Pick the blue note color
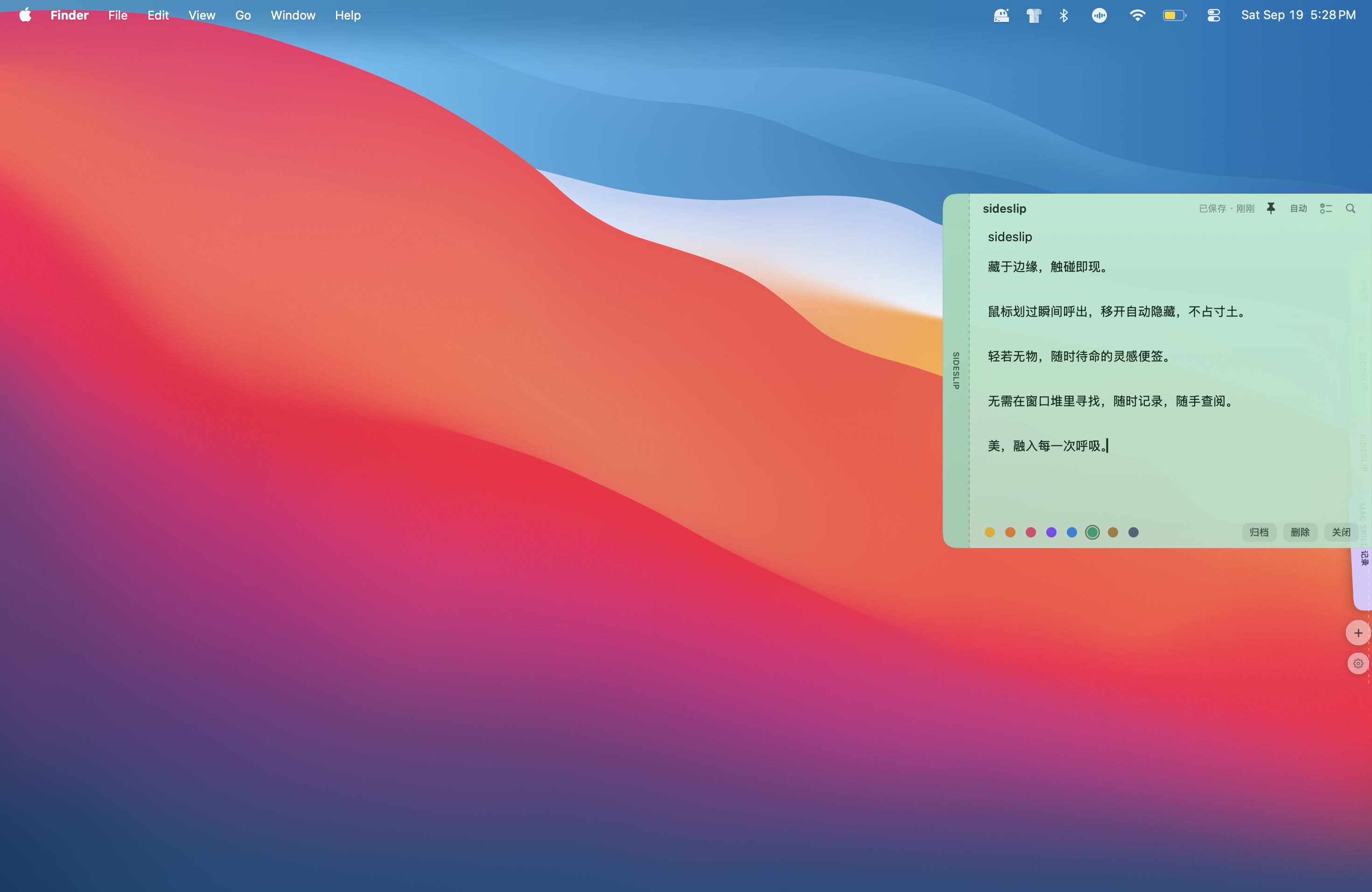Screen dimensions: 1372x892 point(1071,532)
